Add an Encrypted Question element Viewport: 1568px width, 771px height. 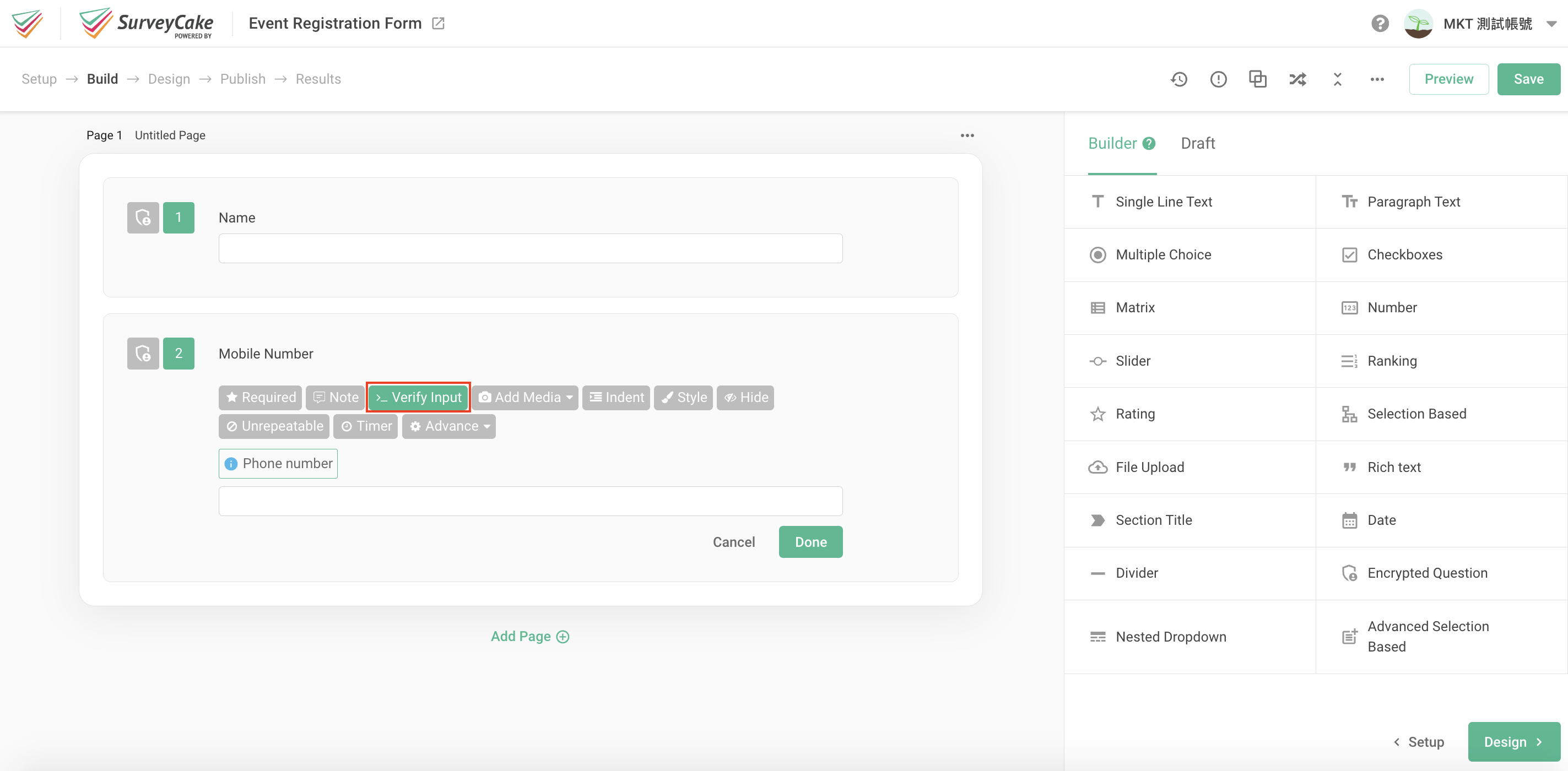[1441, 573]
